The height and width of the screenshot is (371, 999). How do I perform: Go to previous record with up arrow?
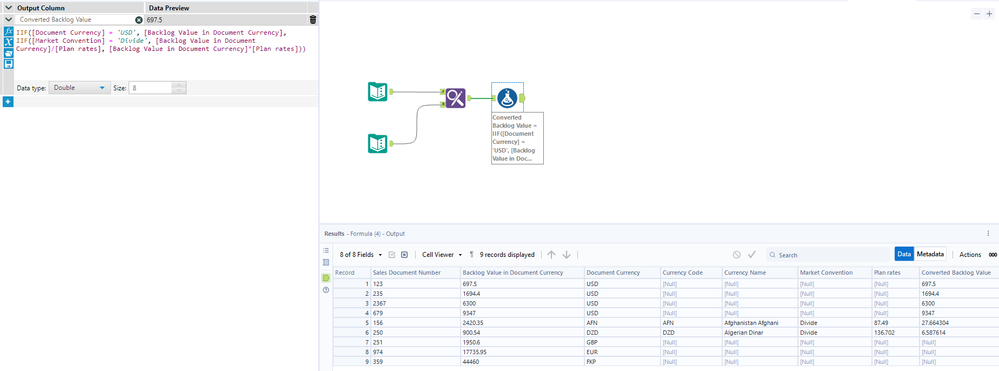(551, 254)
